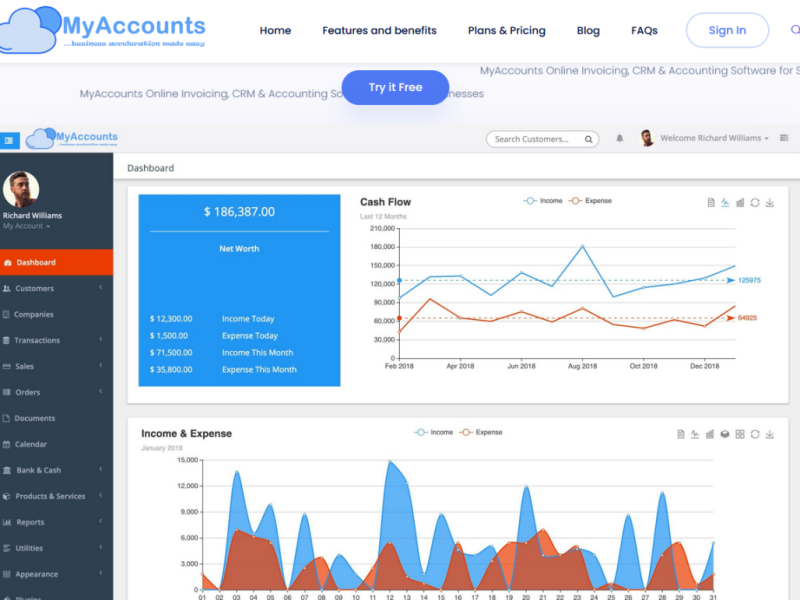Click the website search magnifier icon
Viewport: 800px width, 600px height.
795,30
